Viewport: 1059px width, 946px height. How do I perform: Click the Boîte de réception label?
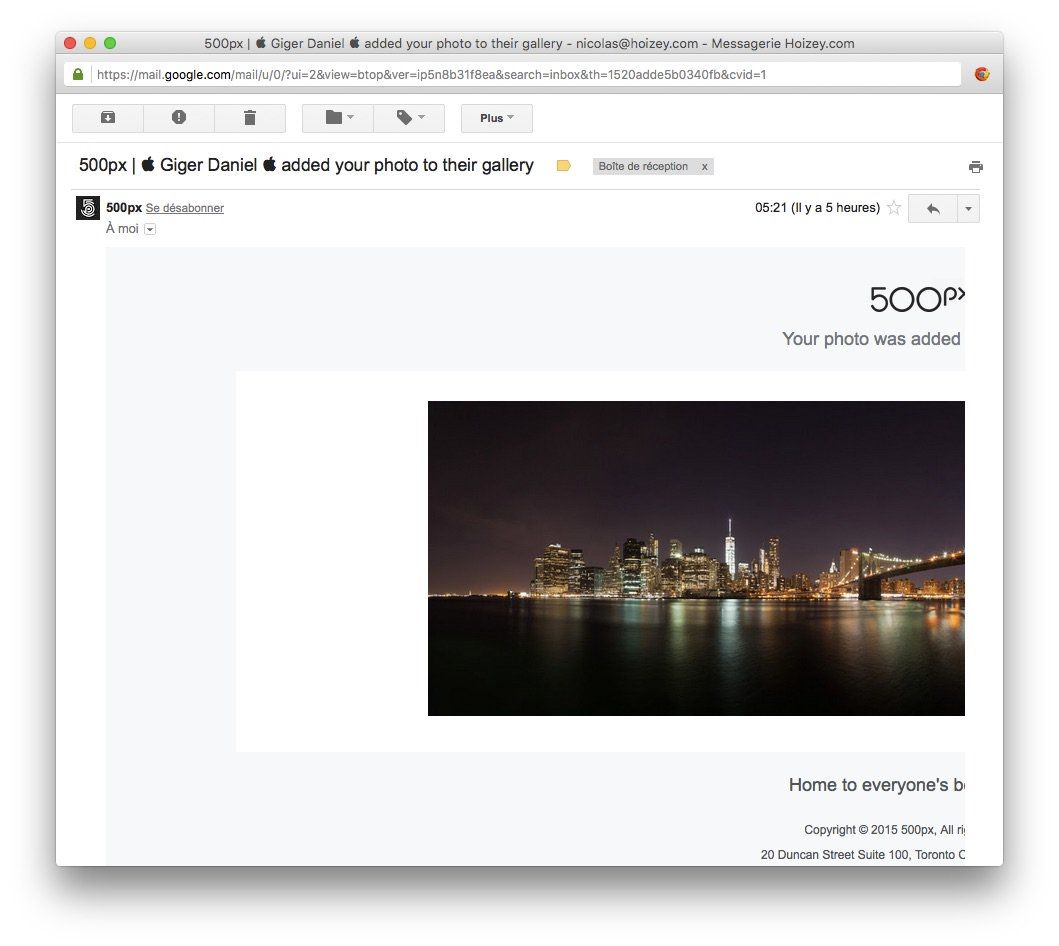coord(643,167)
